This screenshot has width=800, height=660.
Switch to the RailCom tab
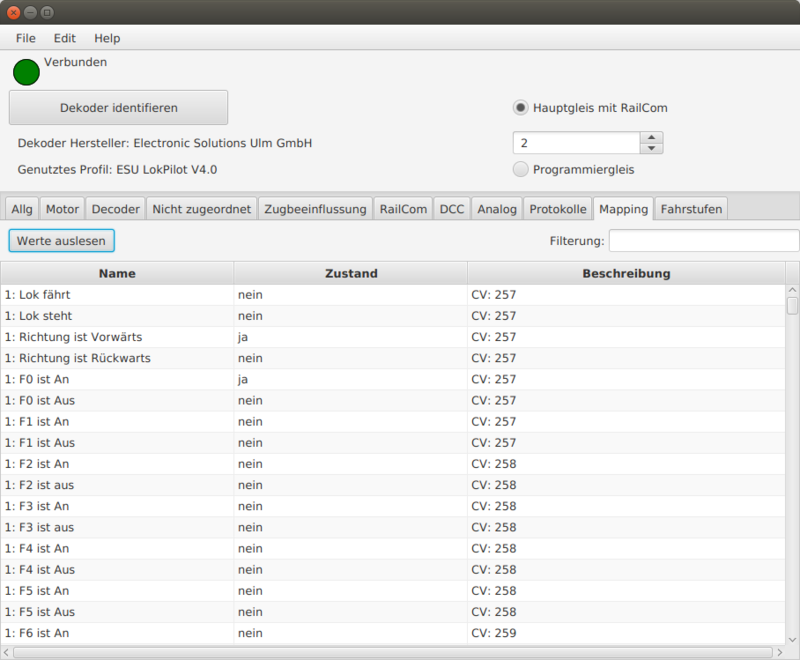(403, 209)
